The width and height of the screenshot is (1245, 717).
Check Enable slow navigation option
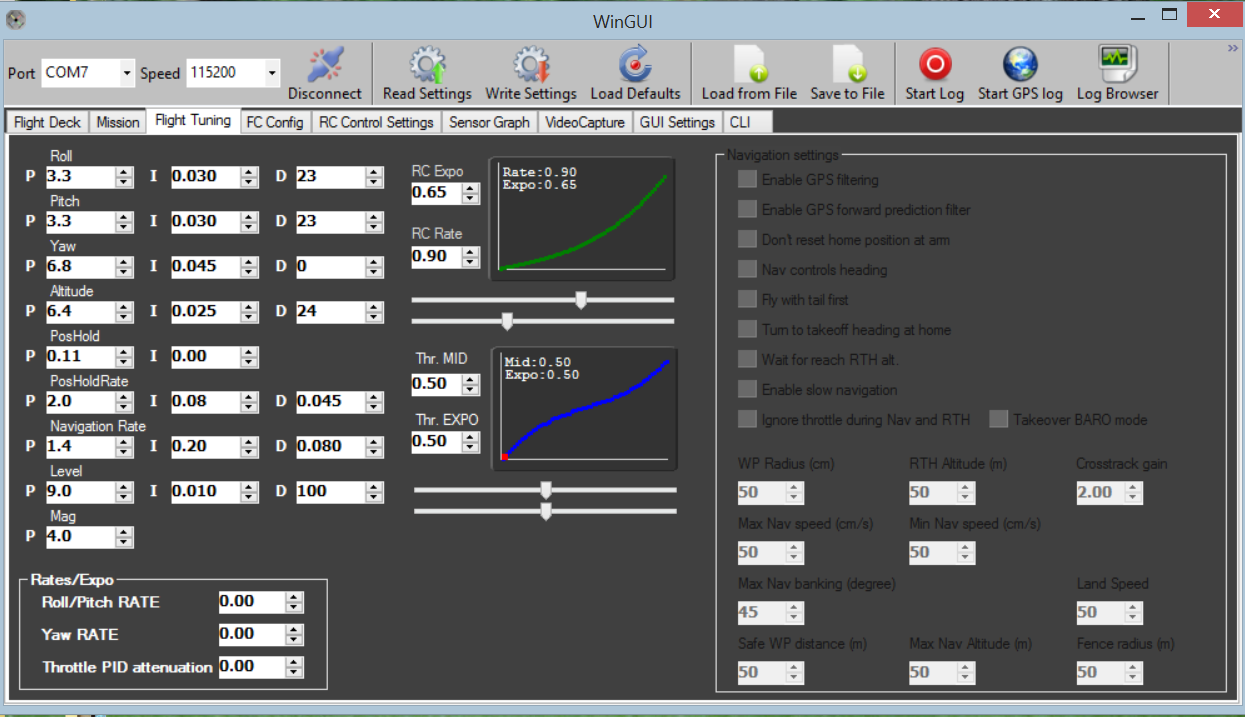[747, 390]
